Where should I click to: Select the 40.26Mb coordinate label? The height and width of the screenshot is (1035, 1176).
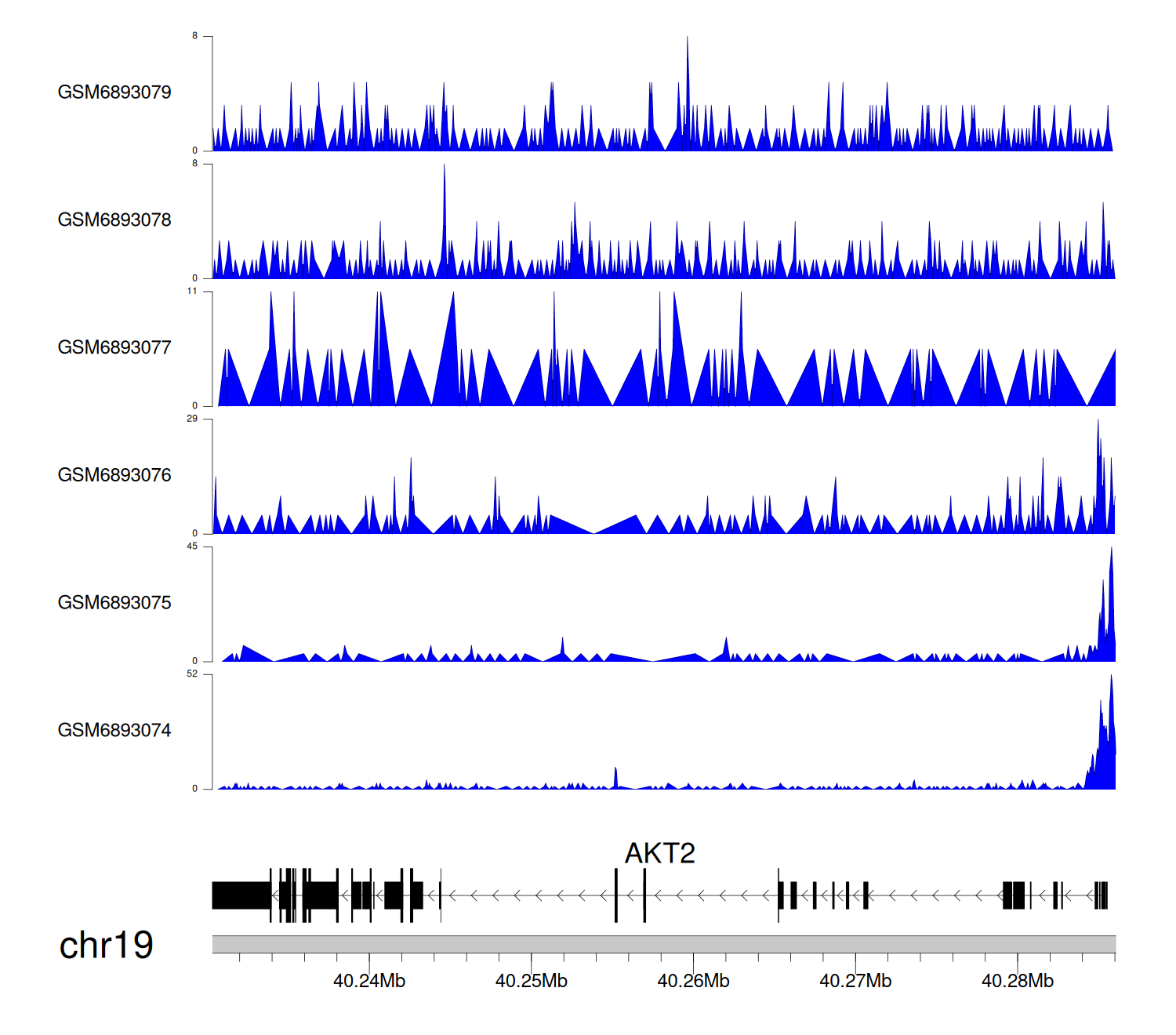click(693, 981)
